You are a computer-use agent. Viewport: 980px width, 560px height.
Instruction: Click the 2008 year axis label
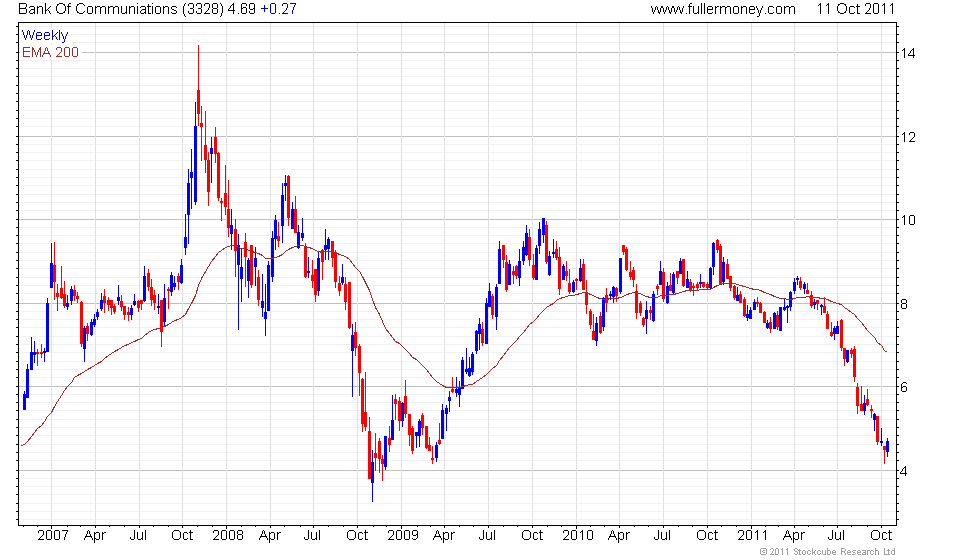coord(228,536)
